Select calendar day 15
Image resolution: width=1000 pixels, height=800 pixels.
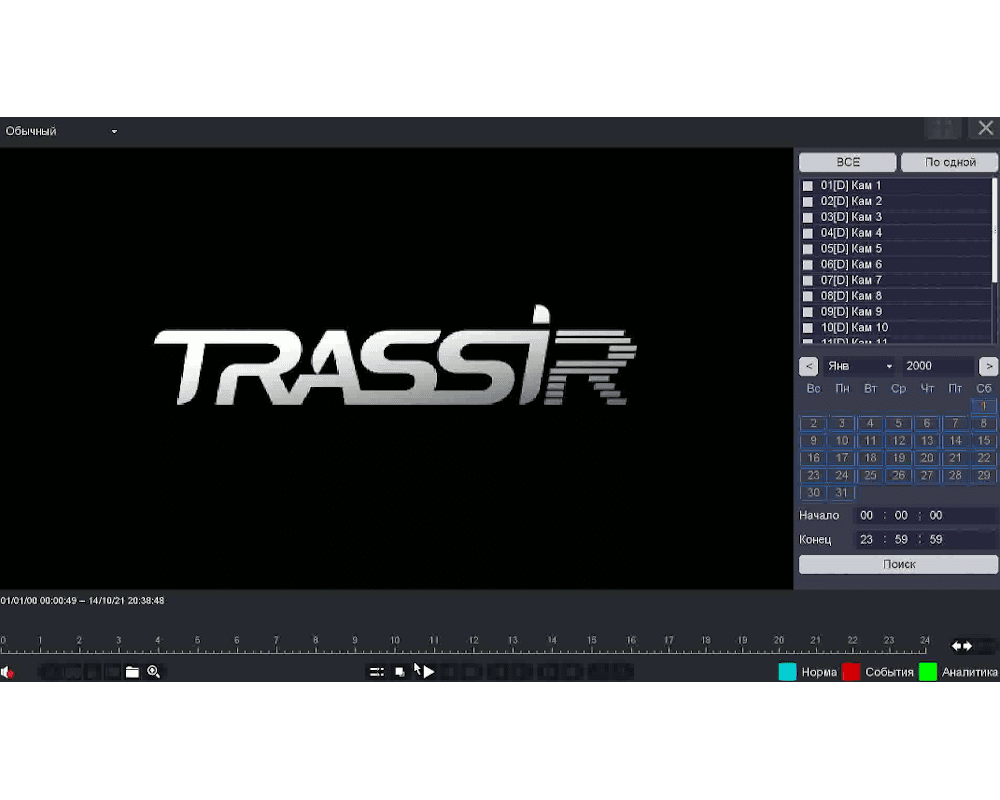tap(983, 441)
